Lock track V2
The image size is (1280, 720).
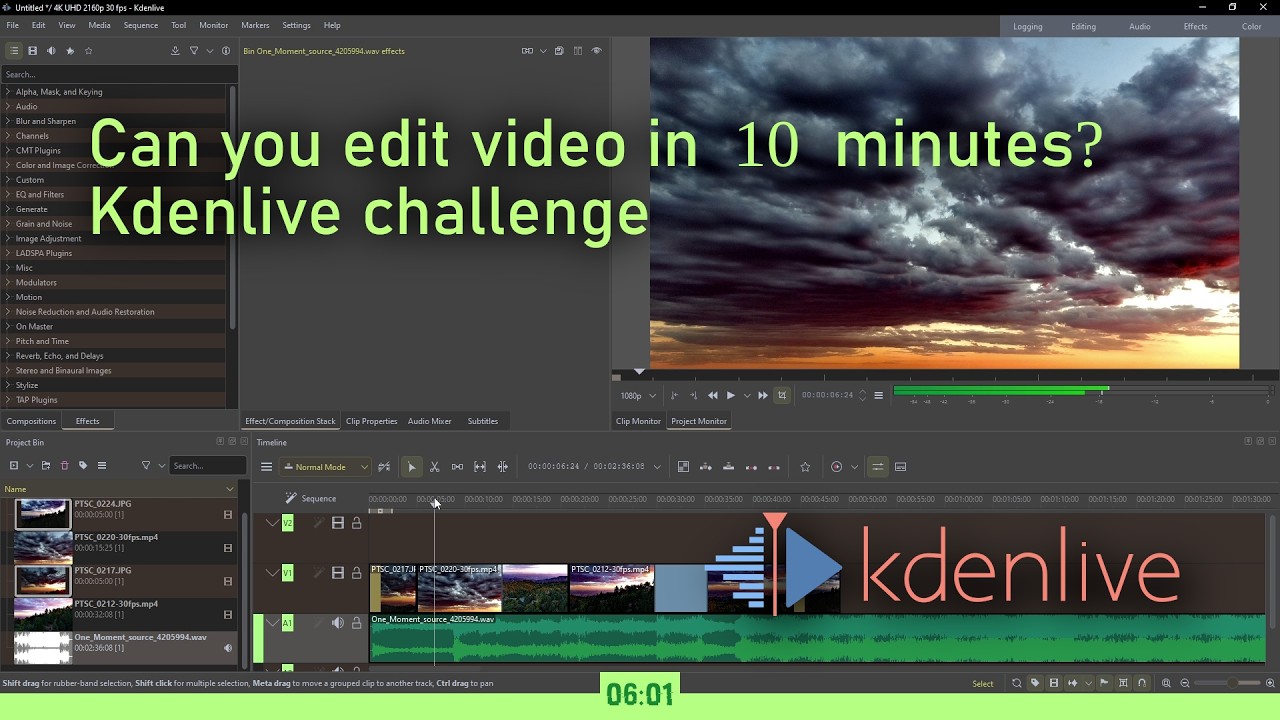[x=356, y=523]
